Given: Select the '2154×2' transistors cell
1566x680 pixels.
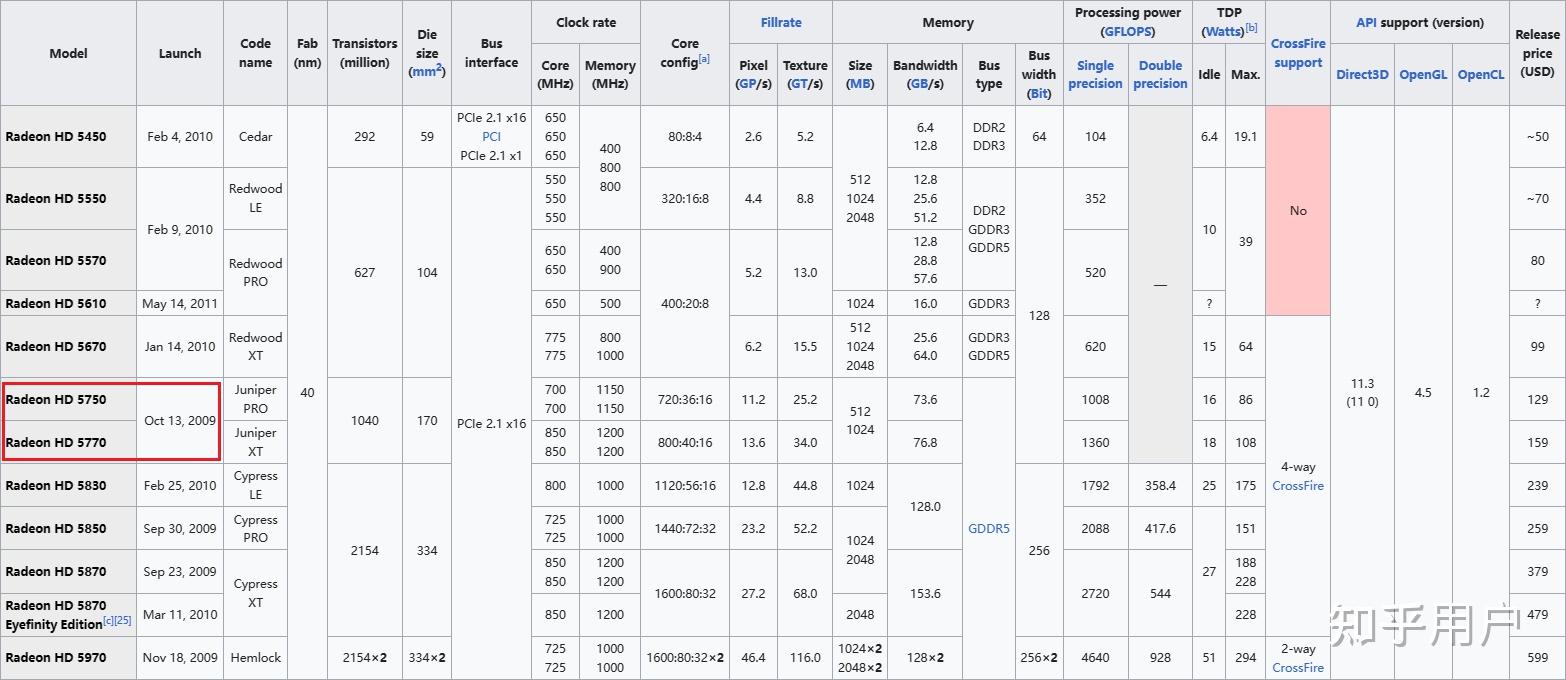Looking at the screenshot, I should coord(365,658).
